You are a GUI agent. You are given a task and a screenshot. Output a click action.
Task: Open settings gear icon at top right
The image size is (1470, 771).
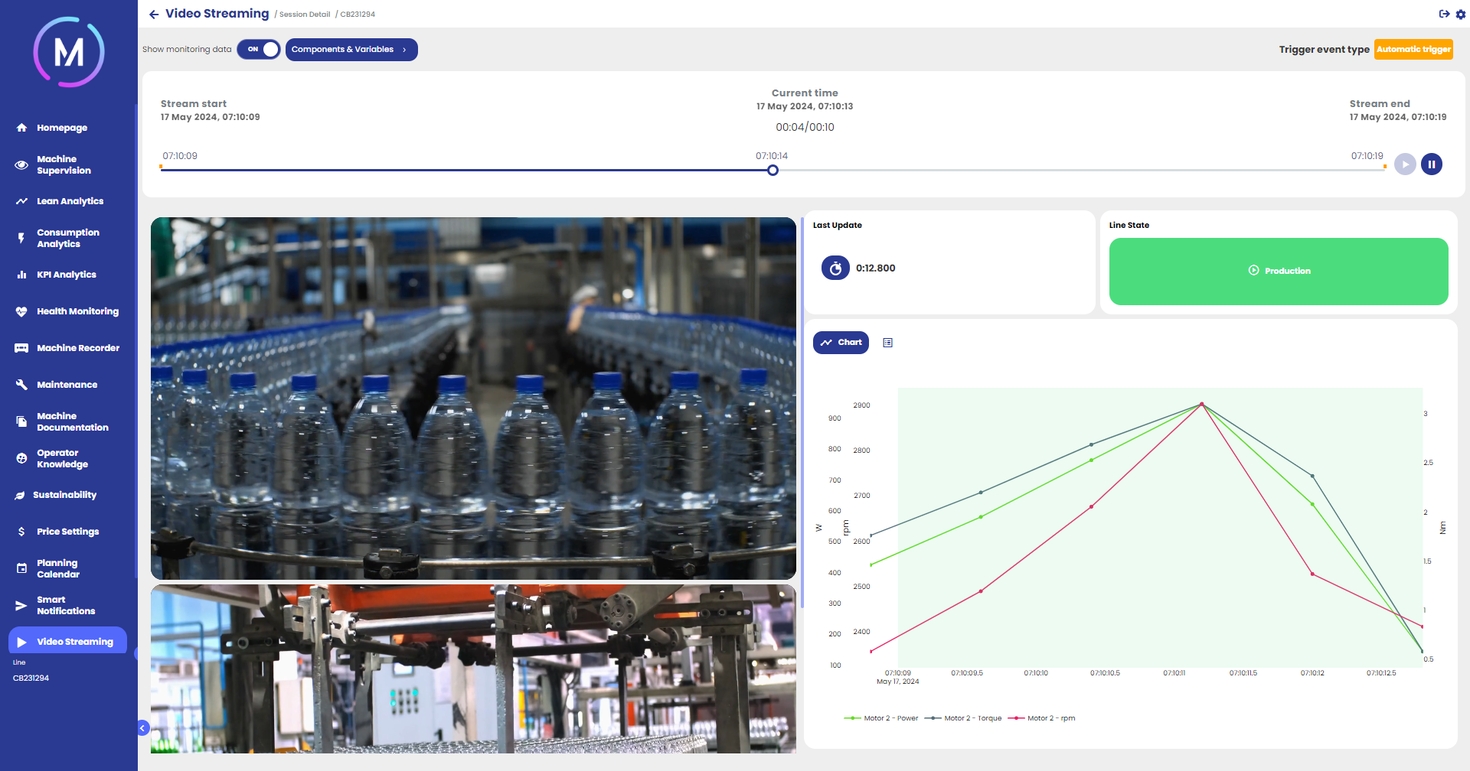(1460, 14)
